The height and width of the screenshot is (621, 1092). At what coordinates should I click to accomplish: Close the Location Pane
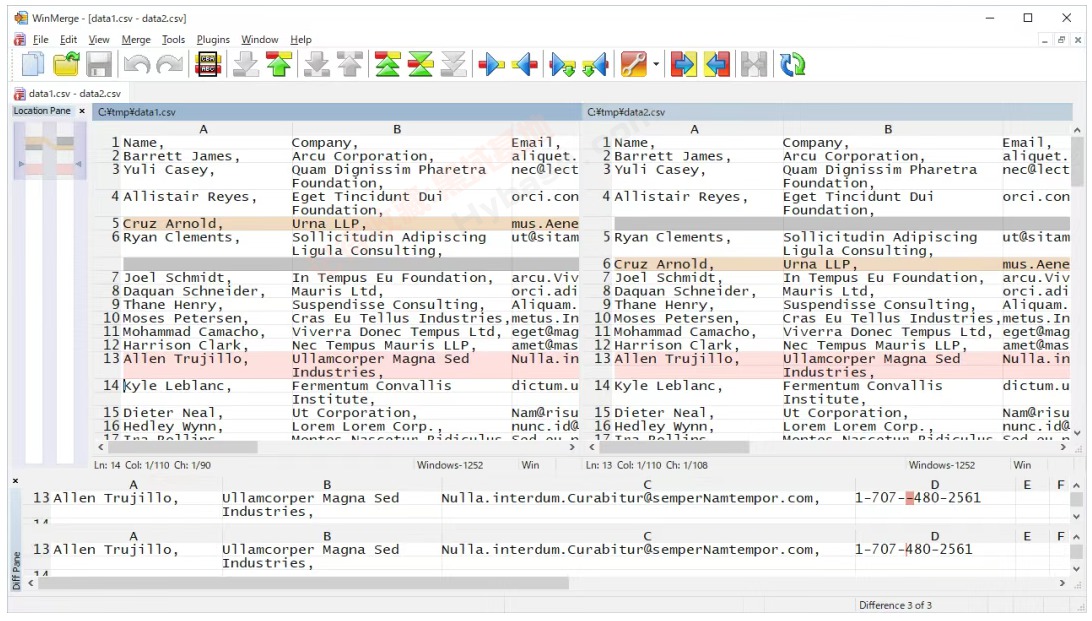pos(81,111)
